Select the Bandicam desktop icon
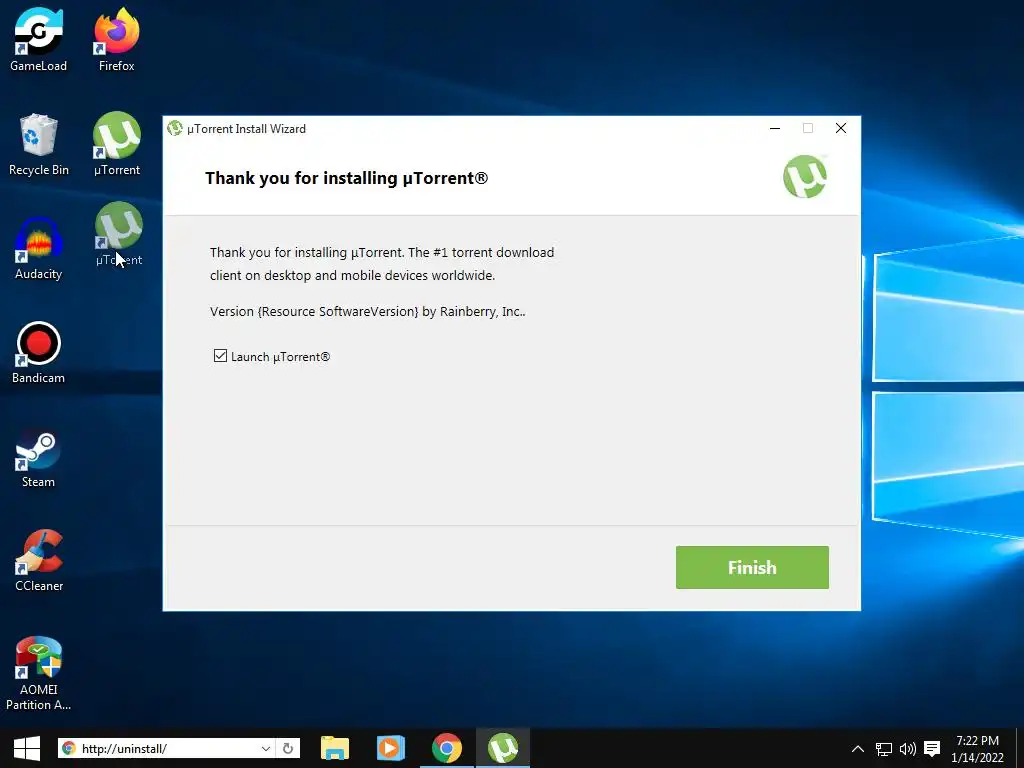This screenshot has height=768, width=1024. (x=39, y=353)
